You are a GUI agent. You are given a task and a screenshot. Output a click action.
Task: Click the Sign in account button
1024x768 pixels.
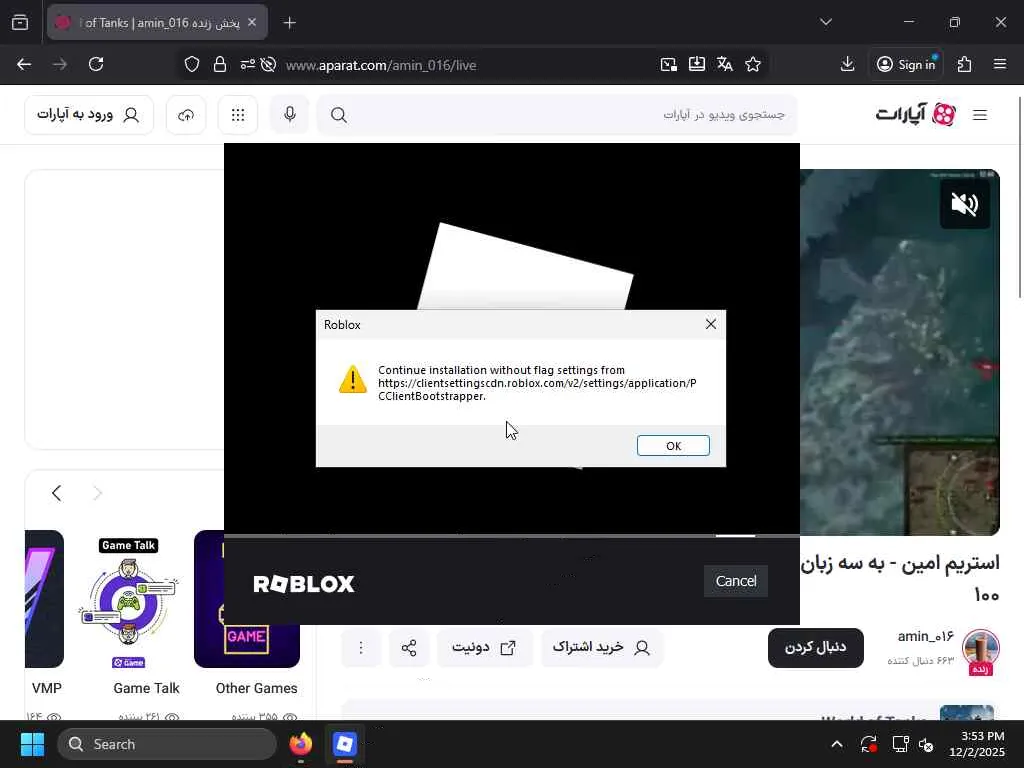tap(906, 64)
